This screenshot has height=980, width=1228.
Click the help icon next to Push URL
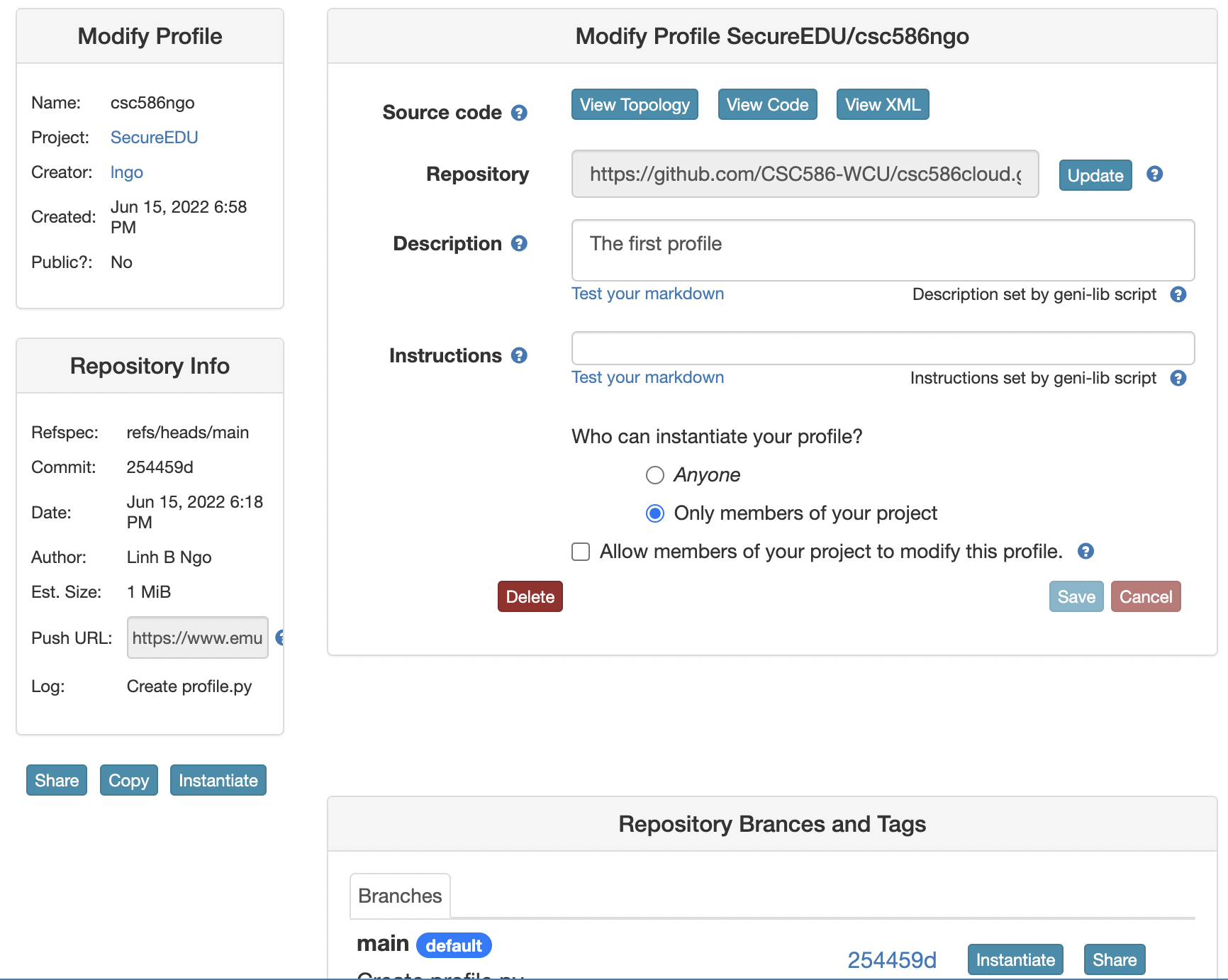click(x=281, y=637)
